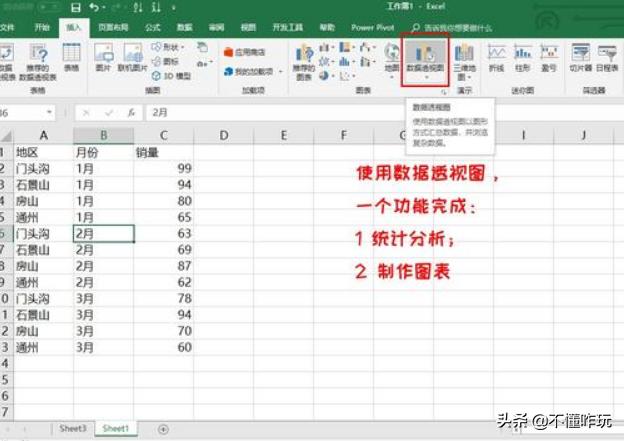Click the Sort ascending A-Z quick access icon
Image resolution: width=624 pixels, height=441 pixels.
coord(138,7)
